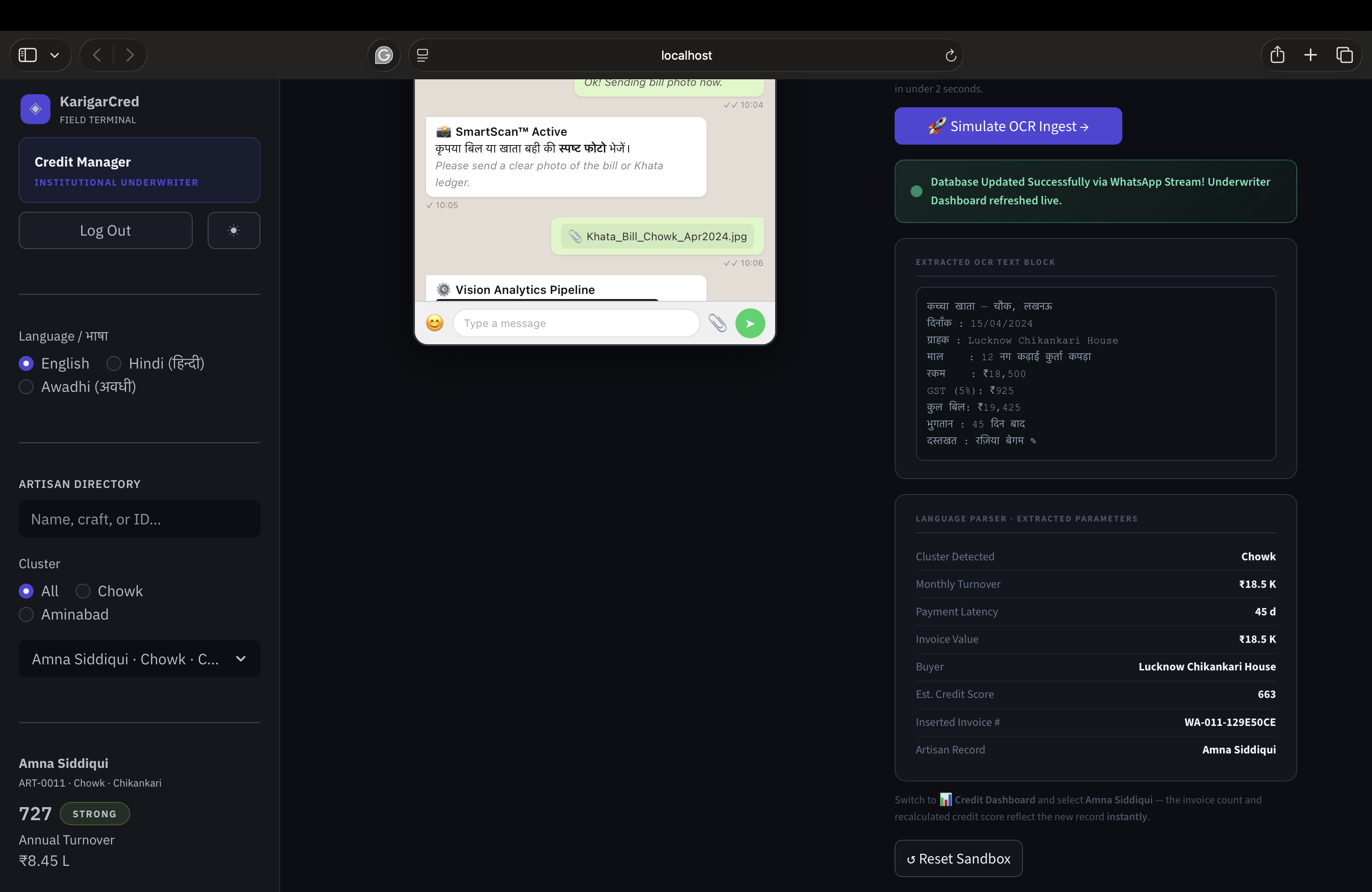Screen dimensions: 1372x892
Task: Click the KarigarCred purple logo icon
Action: [35, 109]
